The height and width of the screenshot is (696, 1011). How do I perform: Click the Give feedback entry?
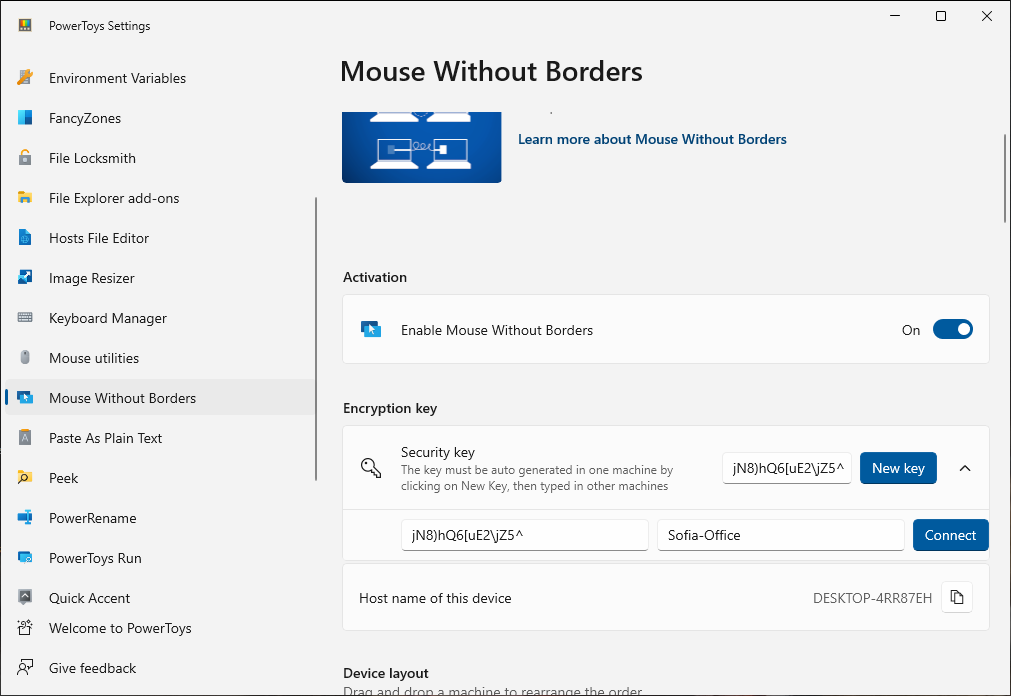(x=92, y=668)
